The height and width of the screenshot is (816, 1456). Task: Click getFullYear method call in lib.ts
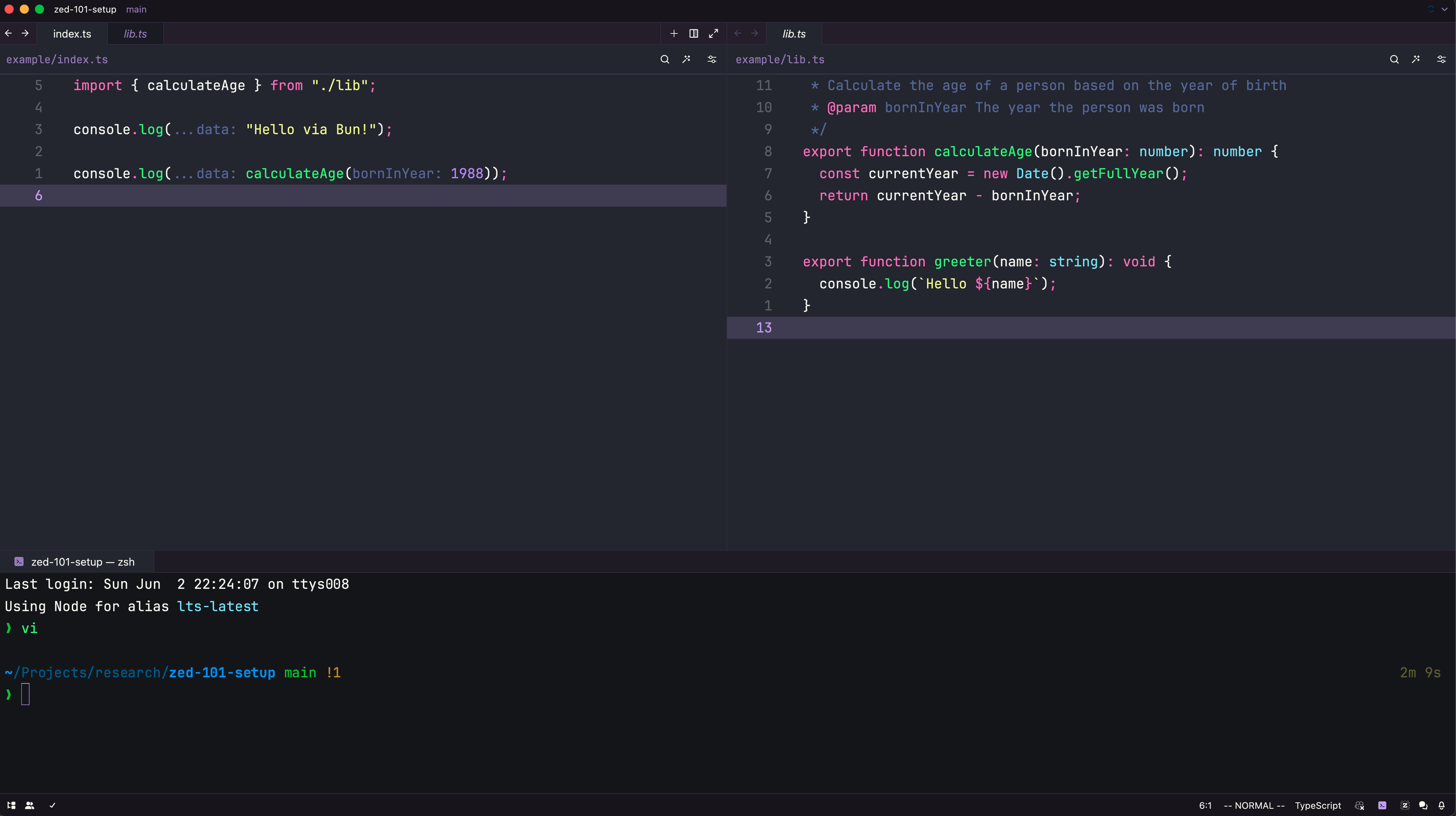click(1119, 174)
